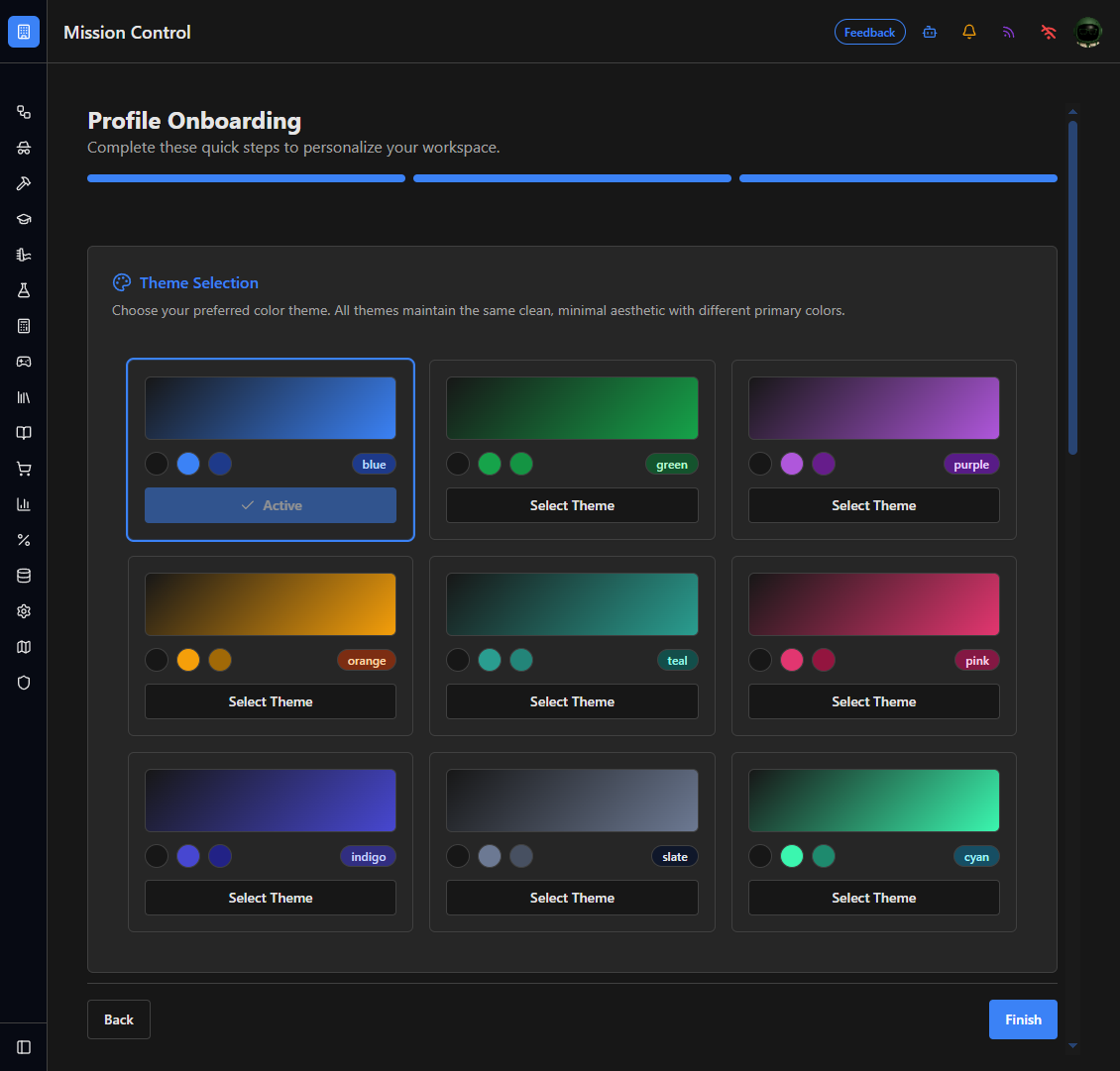This screenshot has height=1071, width=1120.
Task: Click the scrollbar down arrow
Action: tap(1072, 1045)
